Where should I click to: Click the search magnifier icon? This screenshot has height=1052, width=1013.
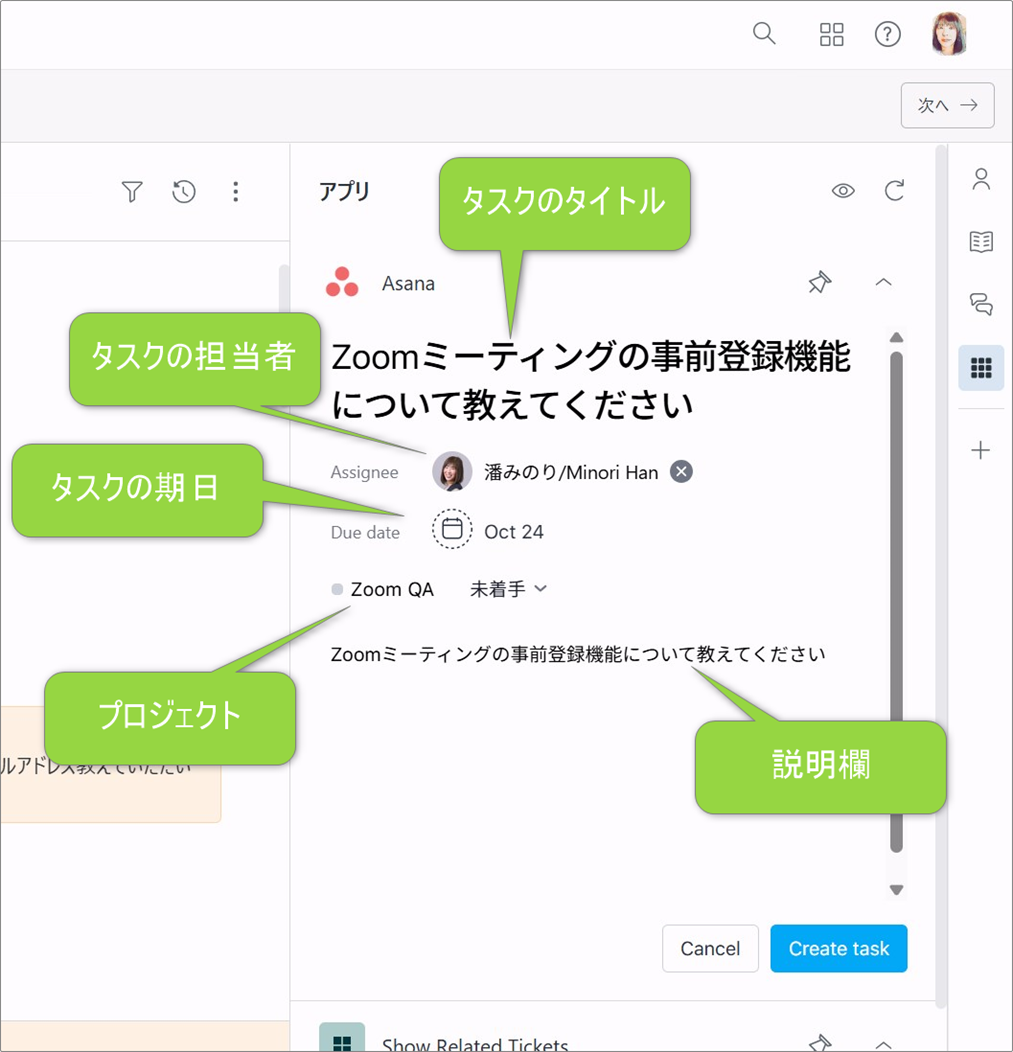764,34
